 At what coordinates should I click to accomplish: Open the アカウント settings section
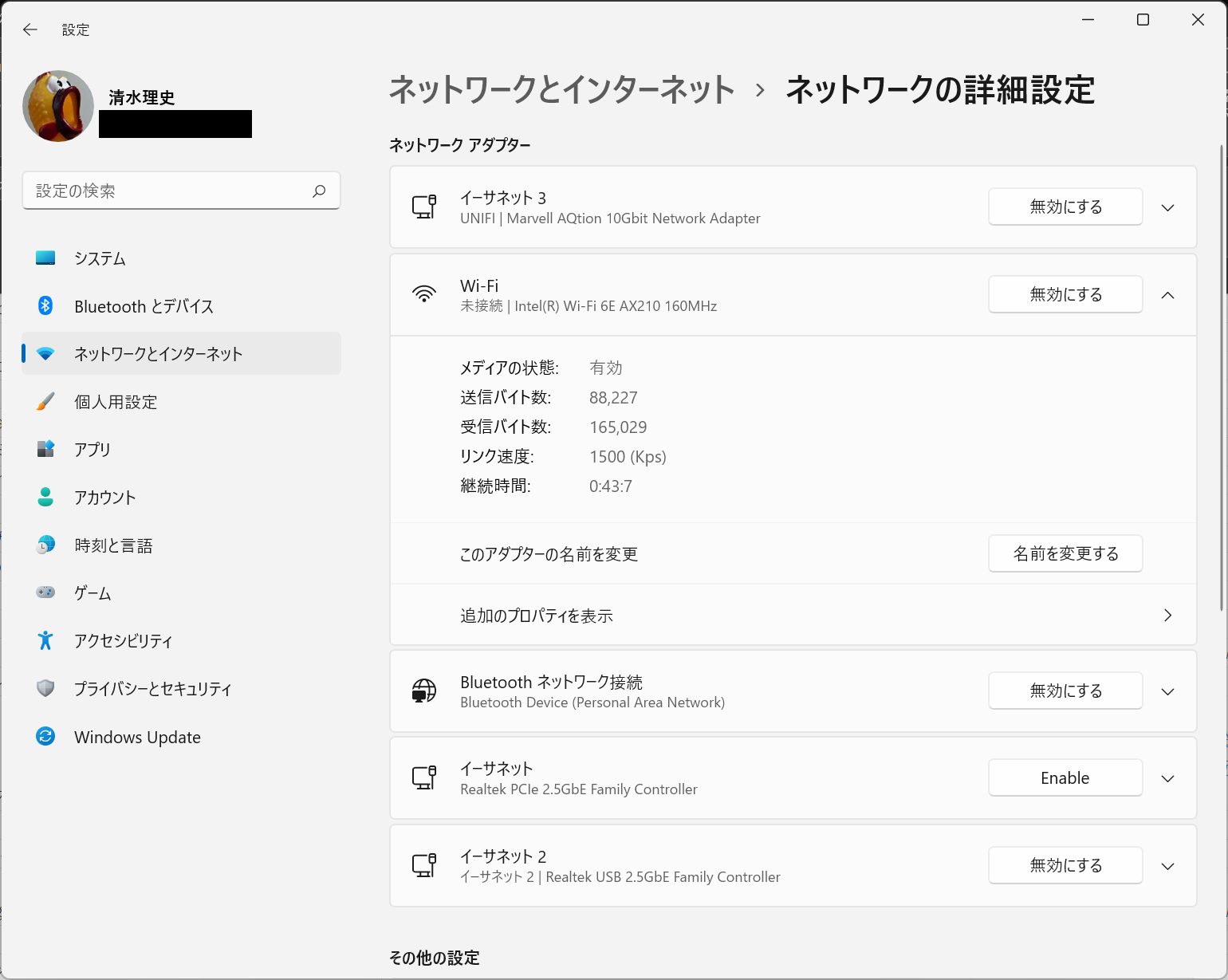(x=105, y=498)
